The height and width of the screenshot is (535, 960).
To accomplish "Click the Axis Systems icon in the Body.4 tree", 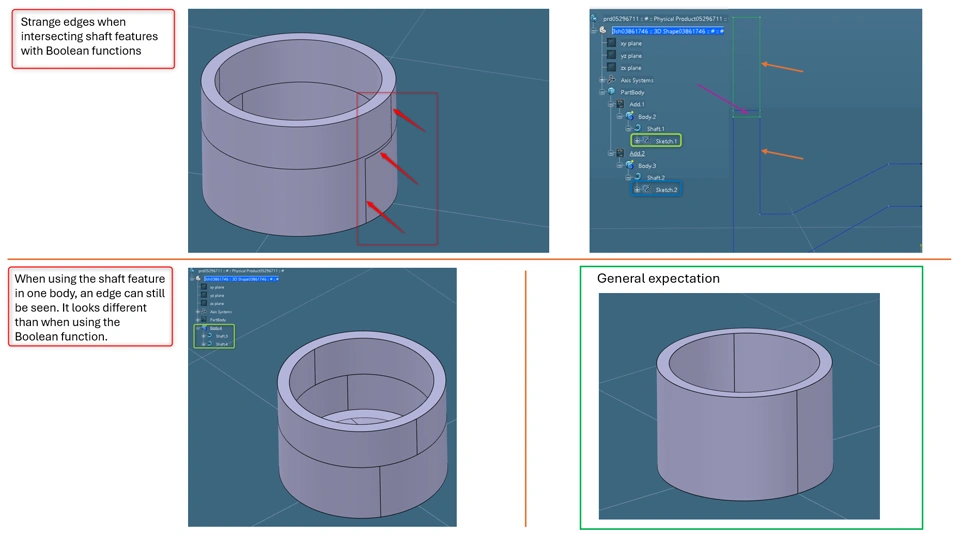I will [x=204, y=312].
